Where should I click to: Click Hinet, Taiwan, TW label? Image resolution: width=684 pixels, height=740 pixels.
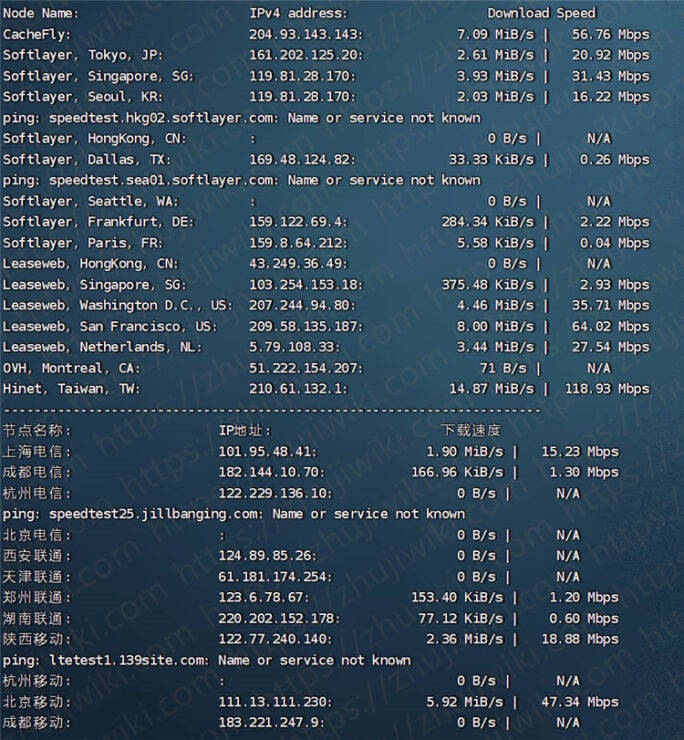point(71,389)
